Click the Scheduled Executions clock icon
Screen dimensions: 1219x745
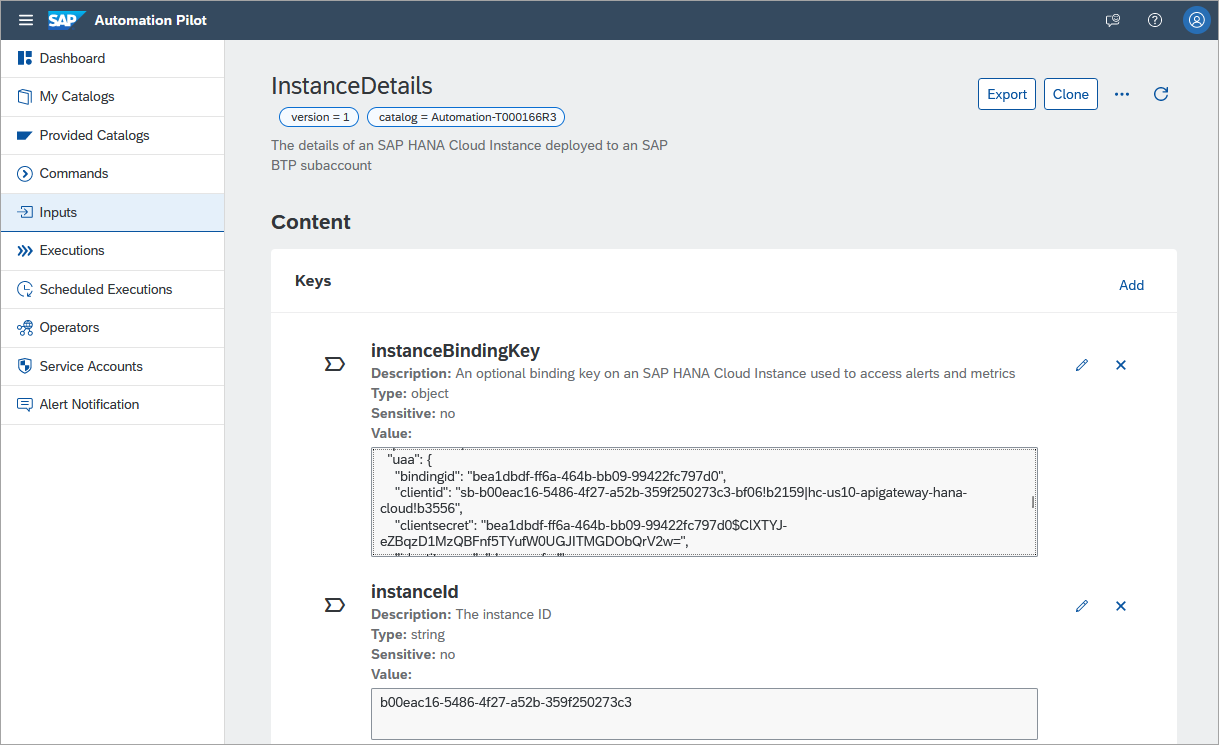tap(25, 289)
